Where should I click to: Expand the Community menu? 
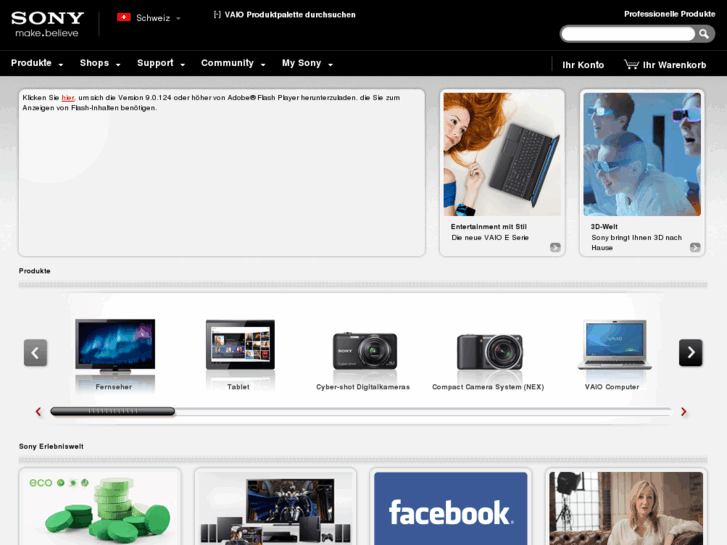click(x=233, y=63)
